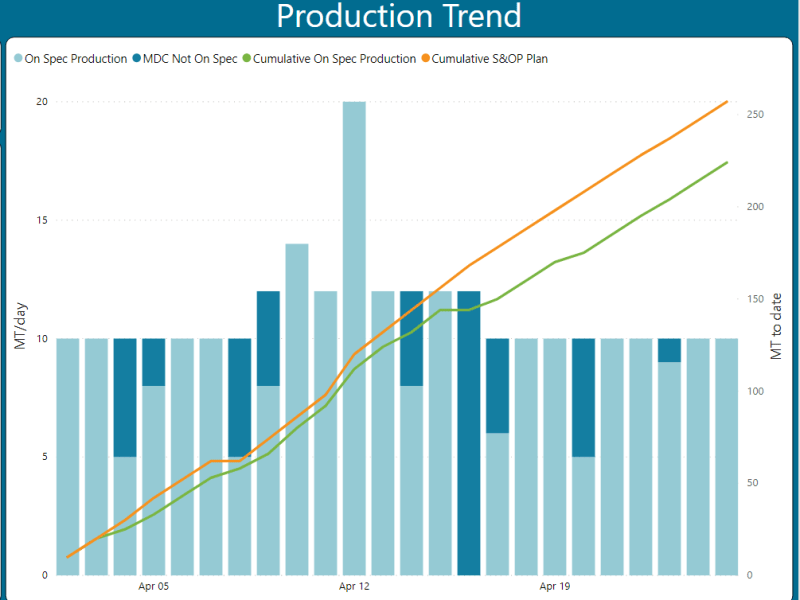
Task: Click the green Cumulative On Spec Production legend dot
Action: click(246, 59)
